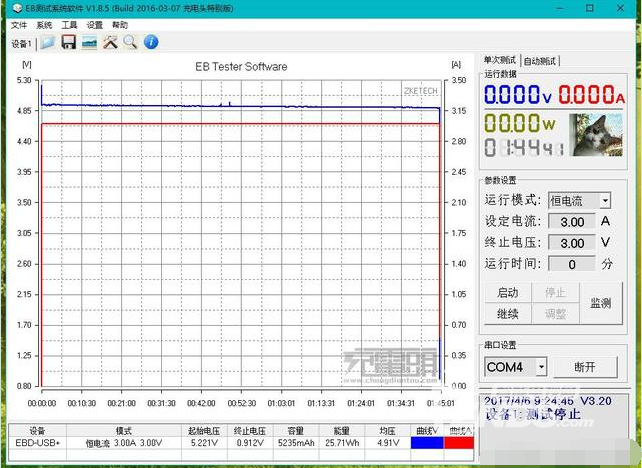Open the 文件 menu
The image size is (642, 468).
coord(19,25)
